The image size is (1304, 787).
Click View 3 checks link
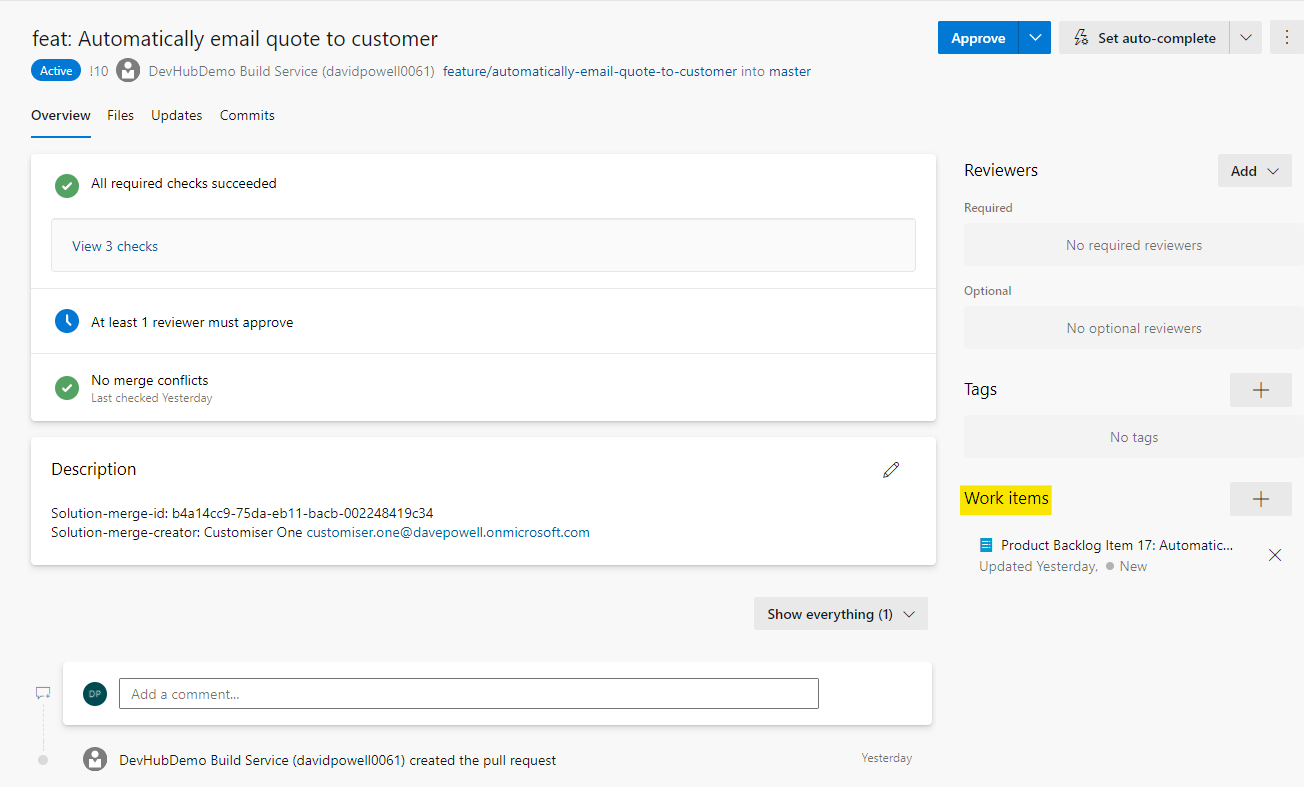pyautogui.click(x=115, y=246)
